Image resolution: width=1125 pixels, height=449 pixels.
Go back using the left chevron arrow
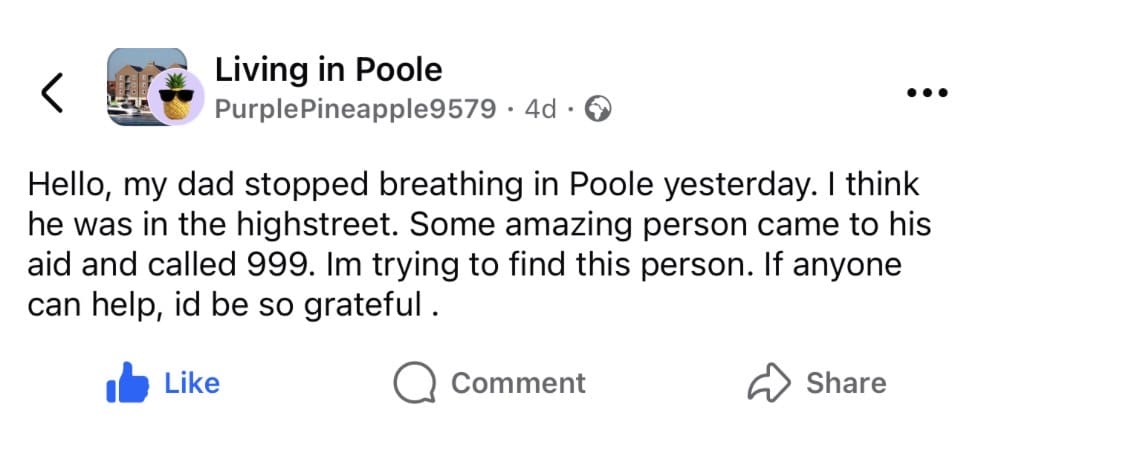(x=52, y=92)
